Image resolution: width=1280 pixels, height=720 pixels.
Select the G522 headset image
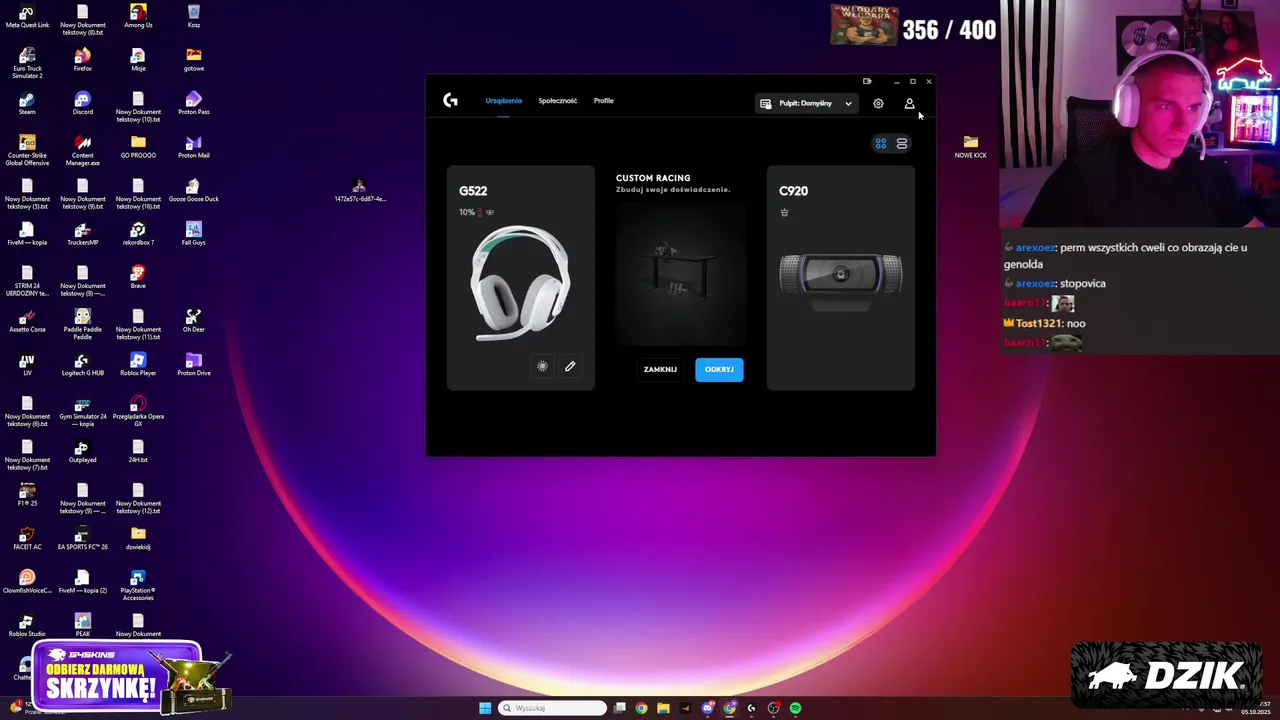tap(520, 284)
